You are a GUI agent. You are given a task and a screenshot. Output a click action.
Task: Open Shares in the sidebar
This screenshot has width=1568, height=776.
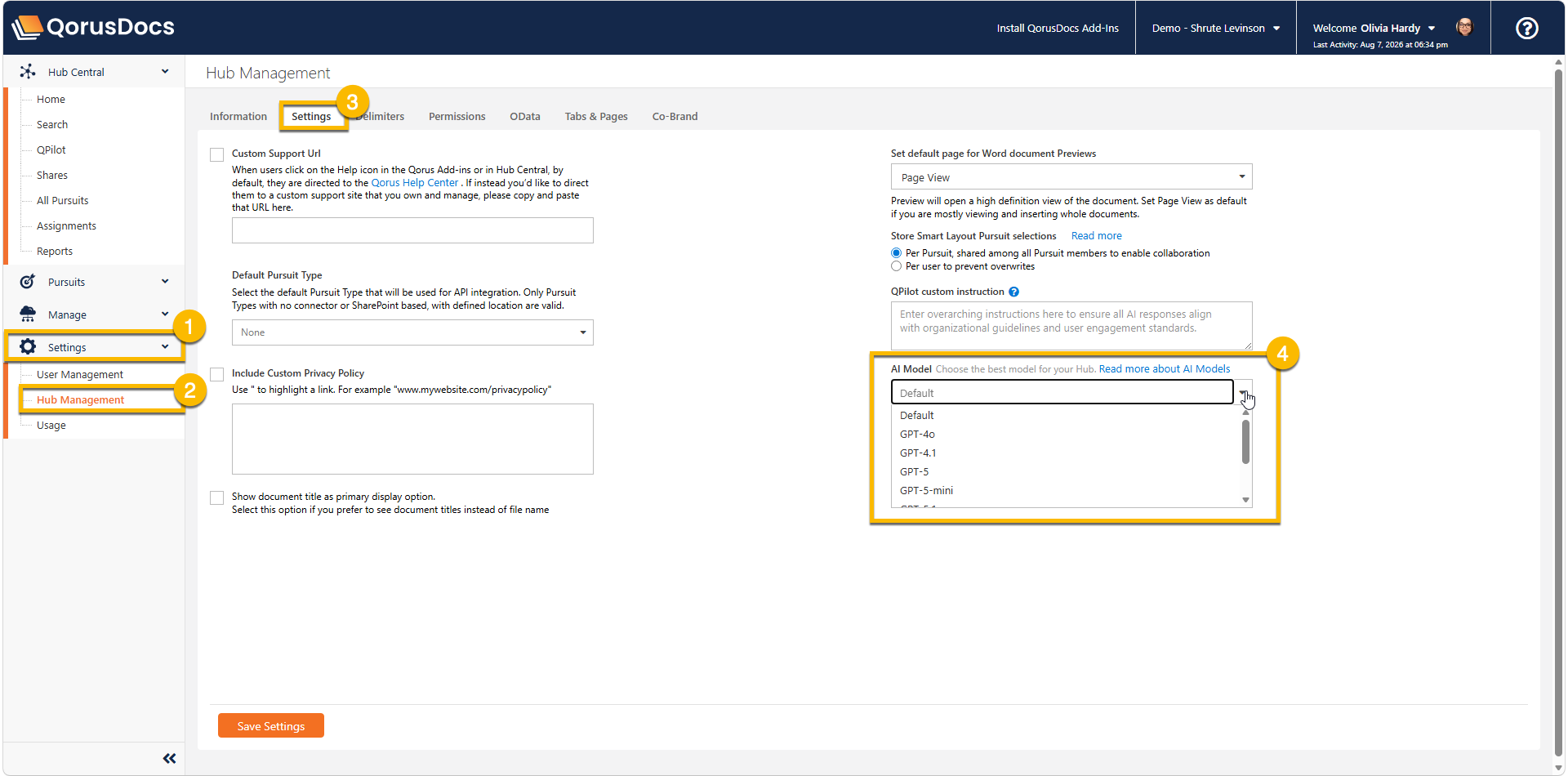point(52,175)
